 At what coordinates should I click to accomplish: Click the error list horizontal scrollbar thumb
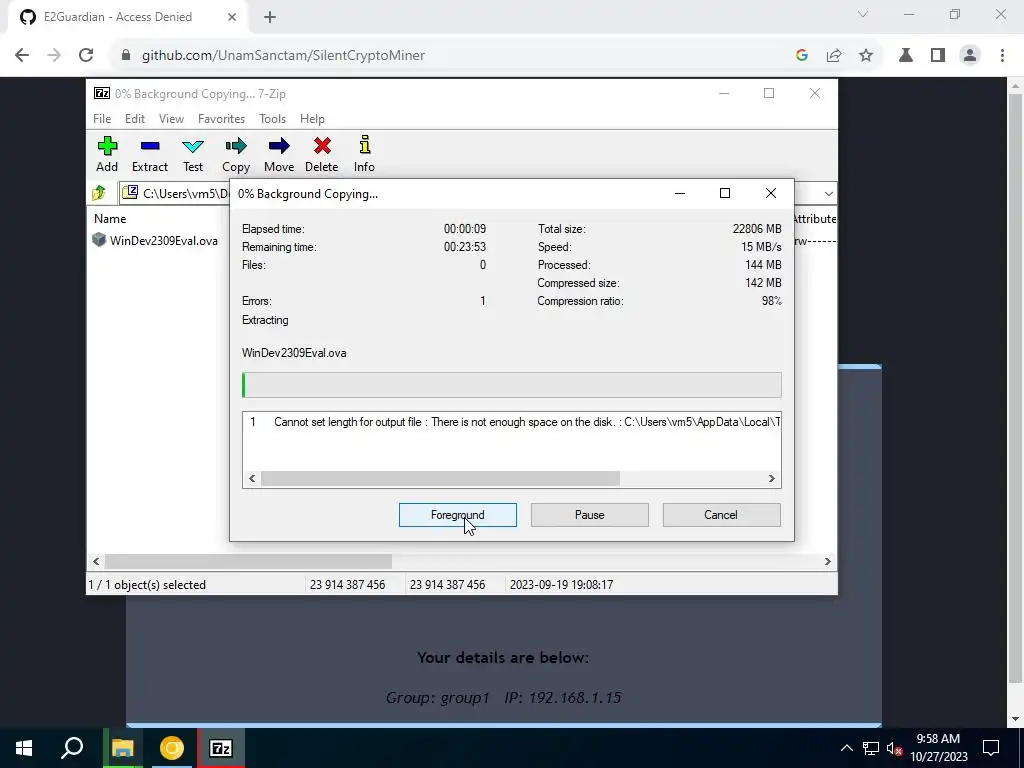tap(440, 479)
